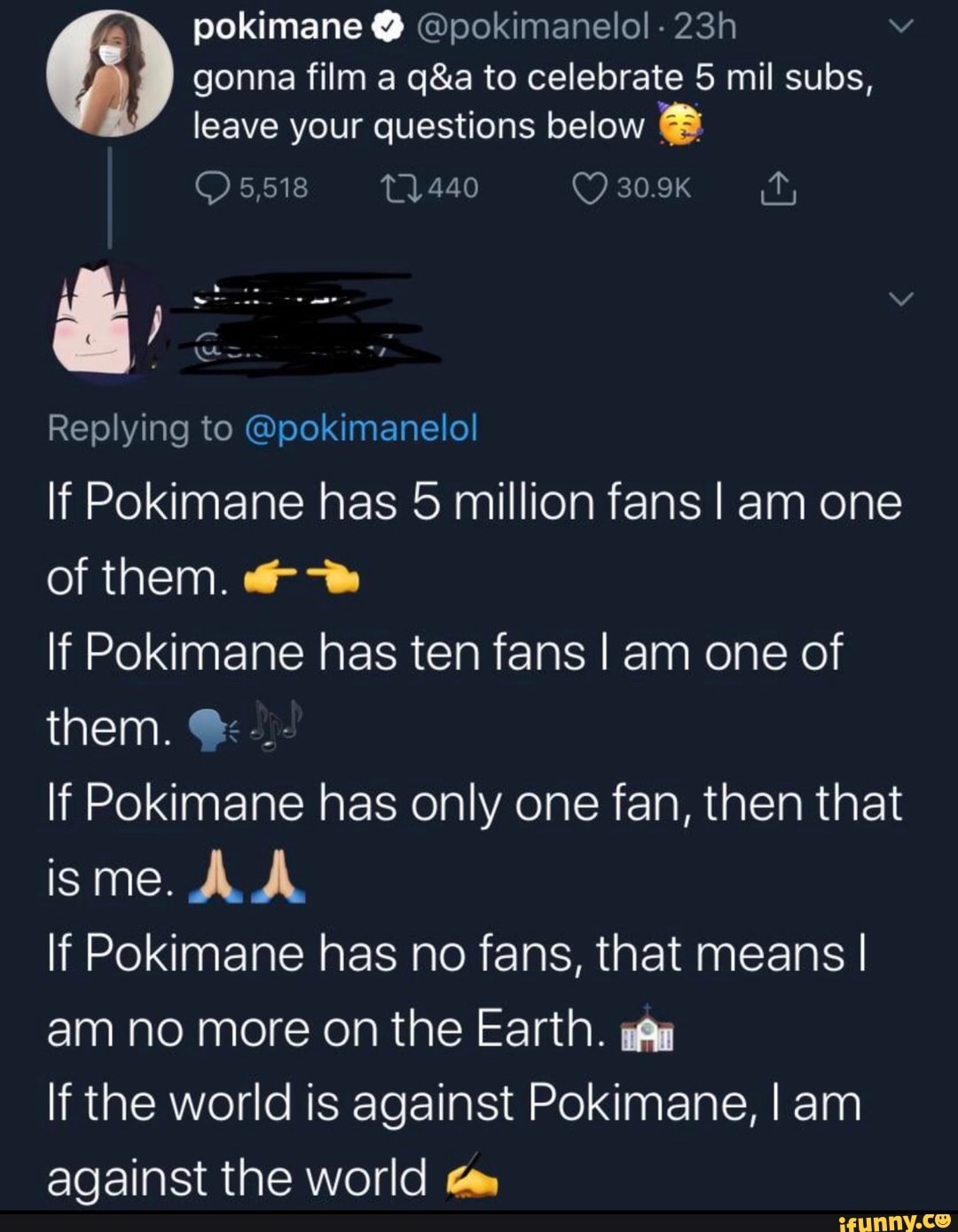The height and width of the screenshot is (1232, 958).
Task: Expand the chevron on the reply tweet
Action: 901,297
